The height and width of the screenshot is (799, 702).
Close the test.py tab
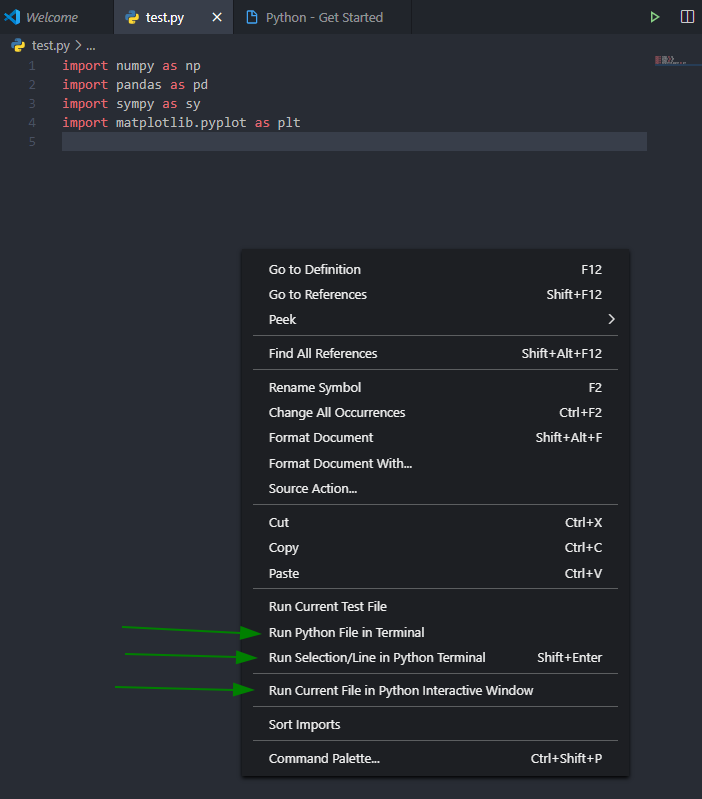point(217,17)
